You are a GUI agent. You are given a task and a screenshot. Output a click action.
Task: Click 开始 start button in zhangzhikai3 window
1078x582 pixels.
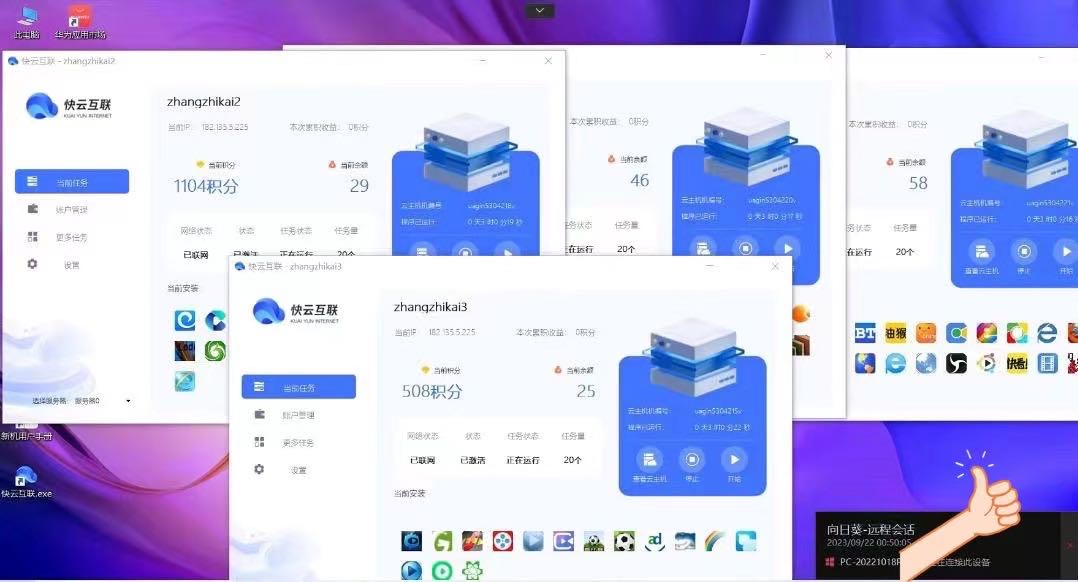[x=734, y=465]
